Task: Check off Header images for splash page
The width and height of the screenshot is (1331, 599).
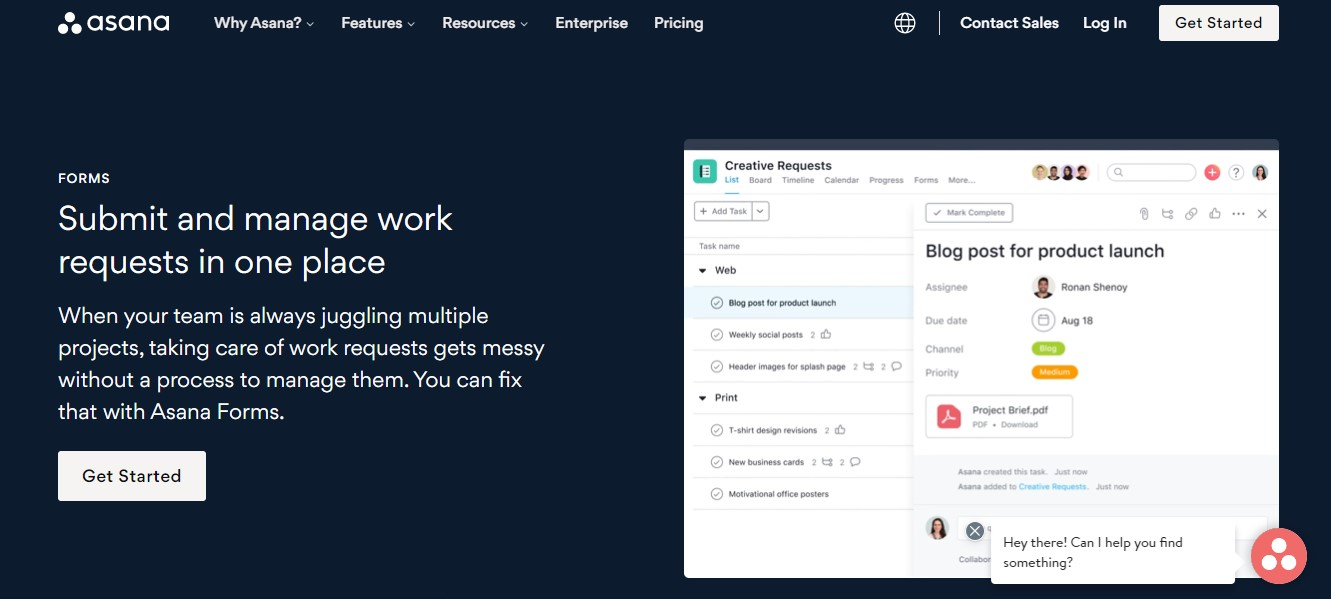Action: (716, 366)
